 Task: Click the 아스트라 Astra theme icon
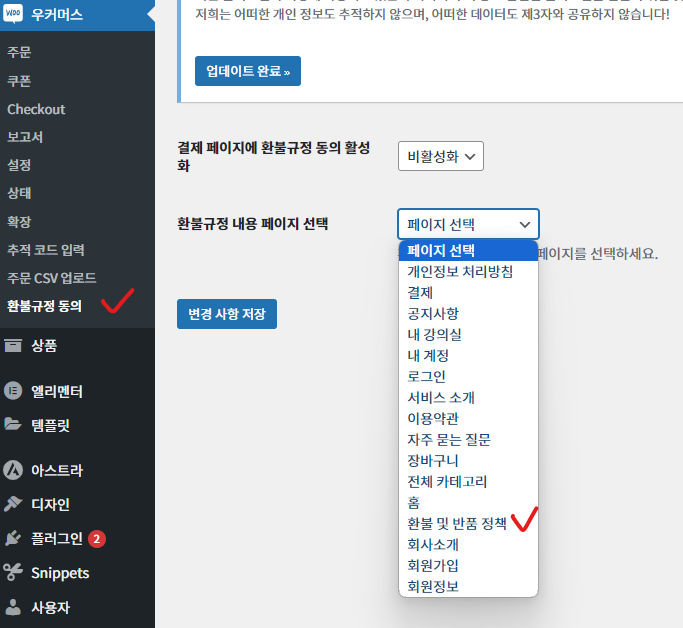[x=13, y=470]
